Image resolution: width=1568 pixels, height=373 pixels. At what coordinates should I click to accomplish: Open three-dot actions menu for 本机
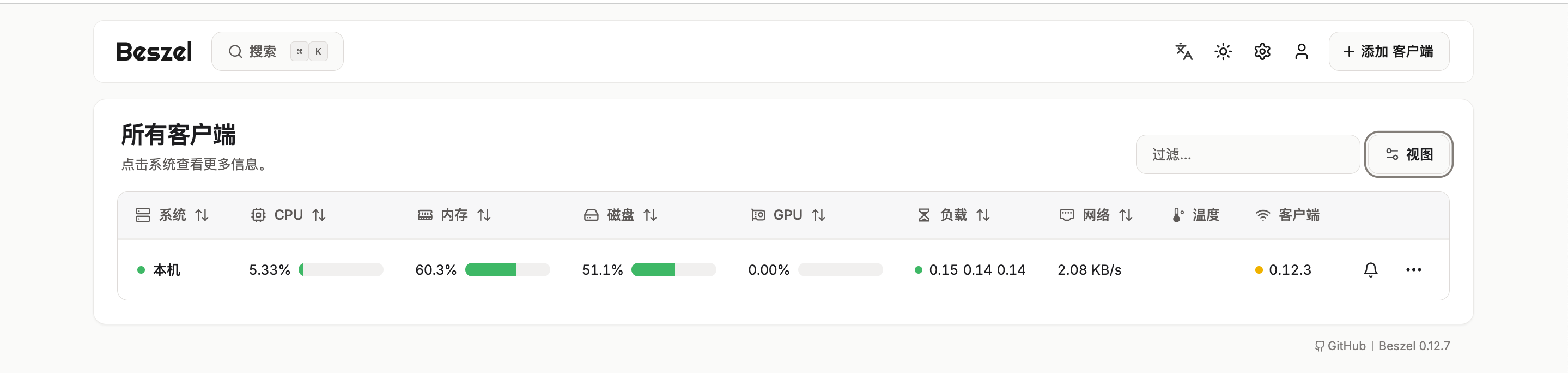(1413, 270)
